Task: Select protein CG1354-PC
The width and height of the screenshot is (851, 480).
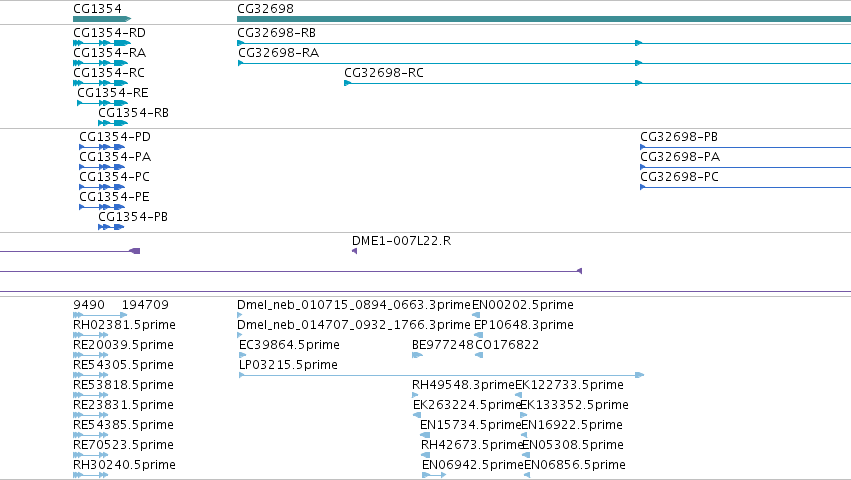Action: click(x=114, y=177)
